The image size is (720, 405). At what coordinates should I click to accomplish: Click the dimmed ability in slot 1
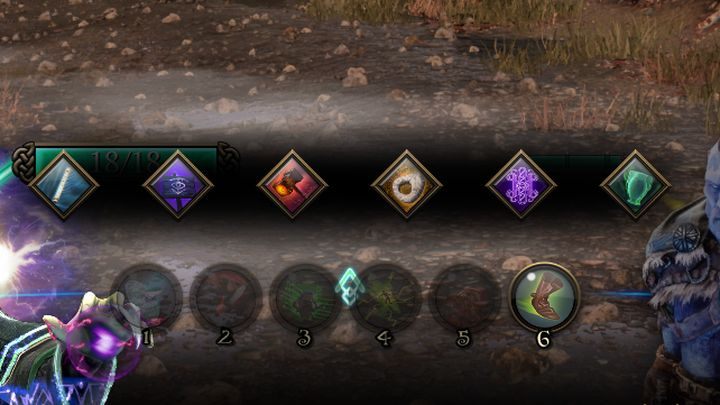146,298
